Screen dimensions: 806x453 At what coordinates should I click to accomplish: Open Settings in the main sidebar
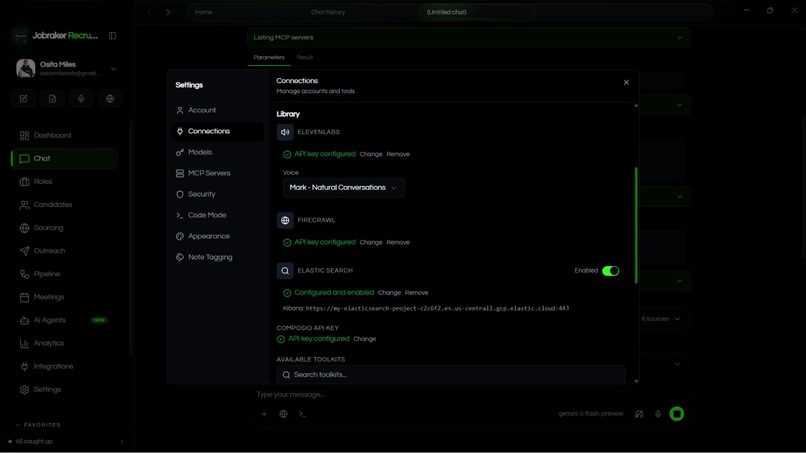coord(64,389)
